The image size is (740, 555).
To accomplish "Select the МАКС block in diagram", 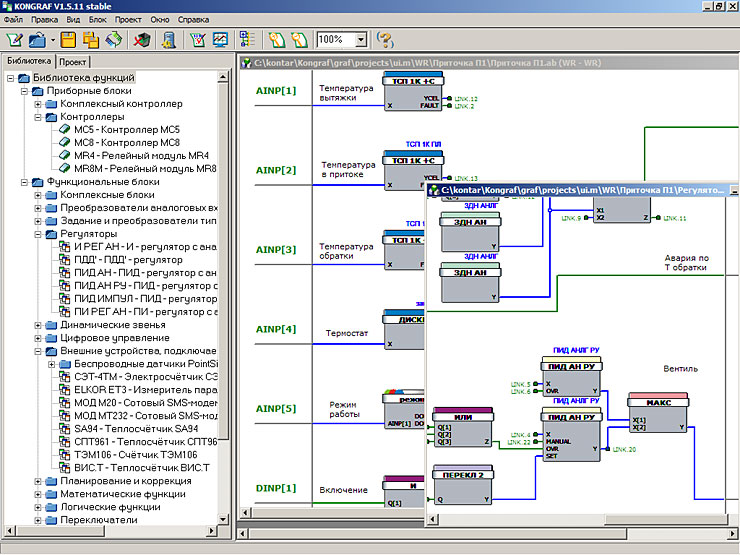I will pyautogui.click(x=658, y=412).
